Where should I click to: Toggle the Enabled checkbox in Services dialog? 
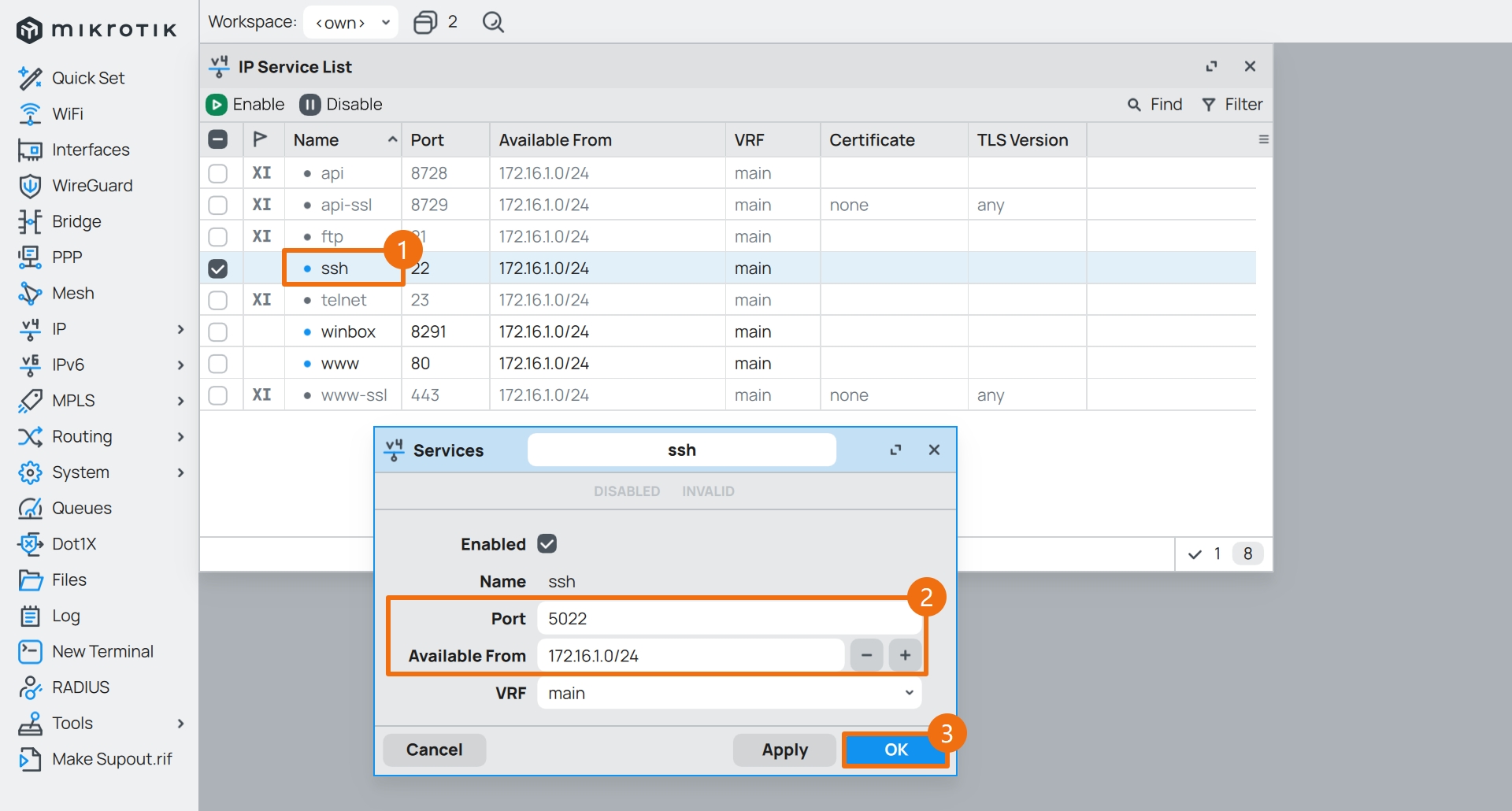click(547, 544)
